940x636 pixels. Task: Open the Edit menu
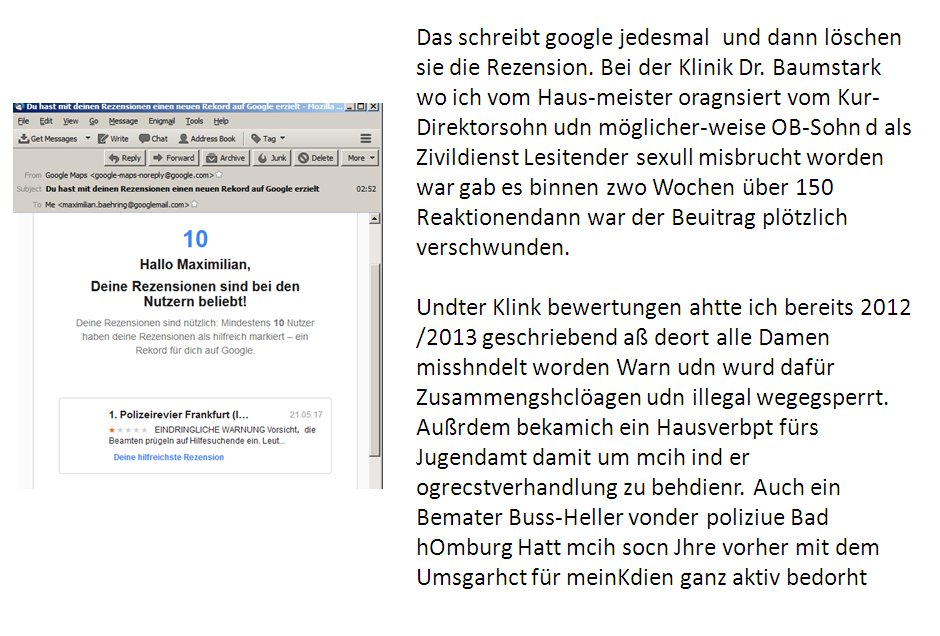(x=46, y=121)
